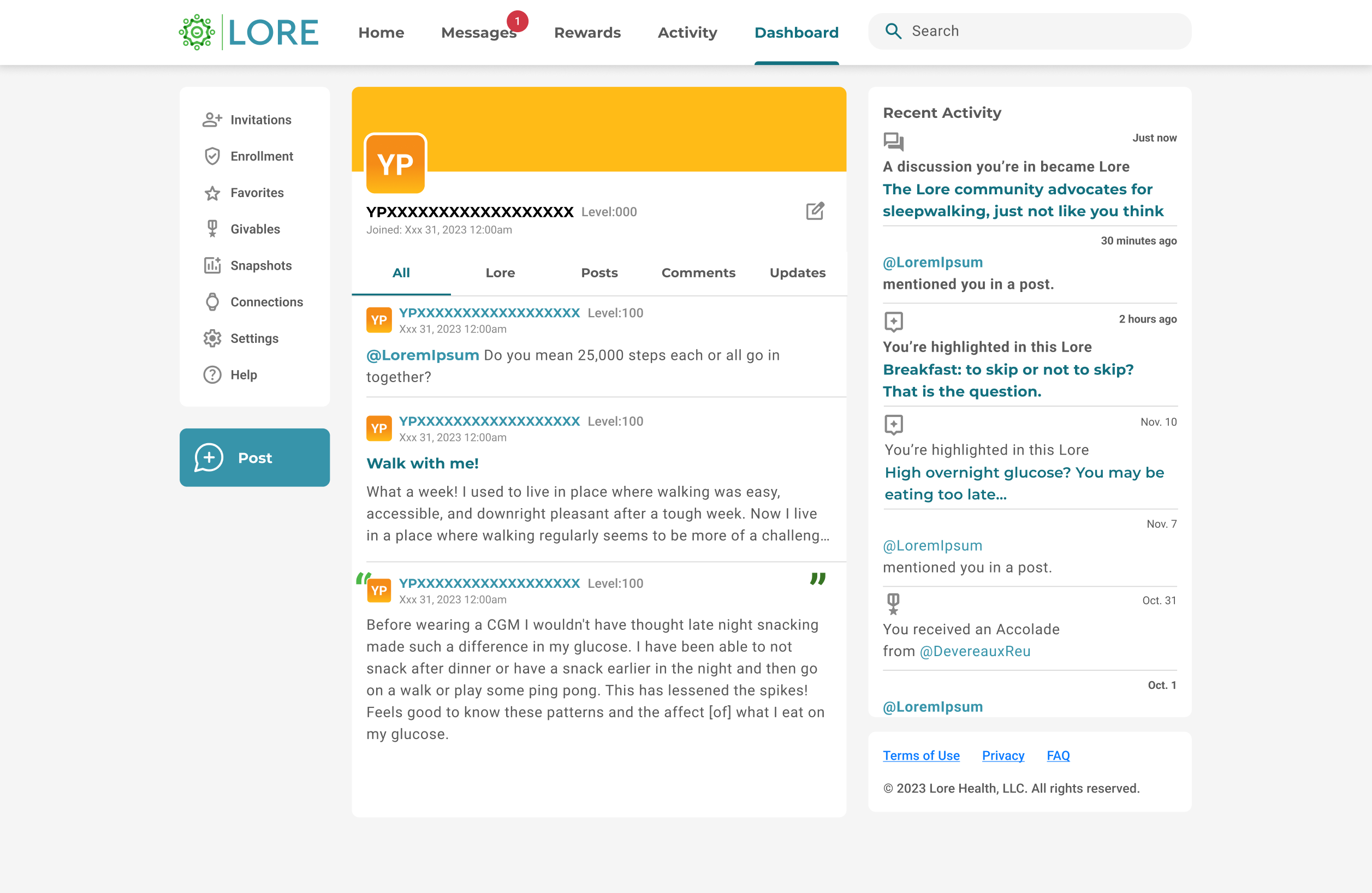Switch to the Lore tab
The height and width of the screenshot is (893, 1372).
tap(500, 273)
